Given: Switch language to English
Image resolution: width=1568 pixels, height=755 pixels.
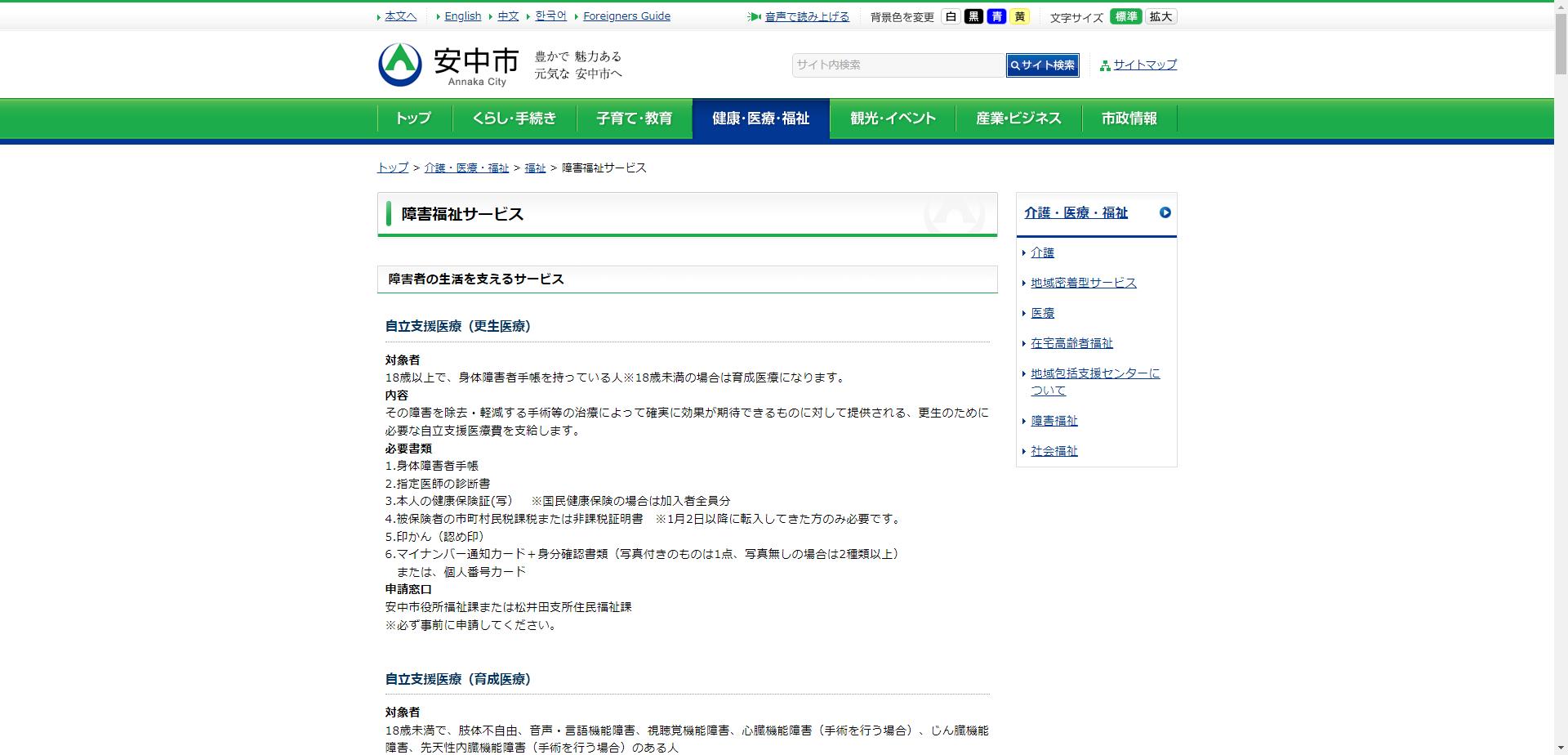Looking at the screenshot, I should point(462,16).
